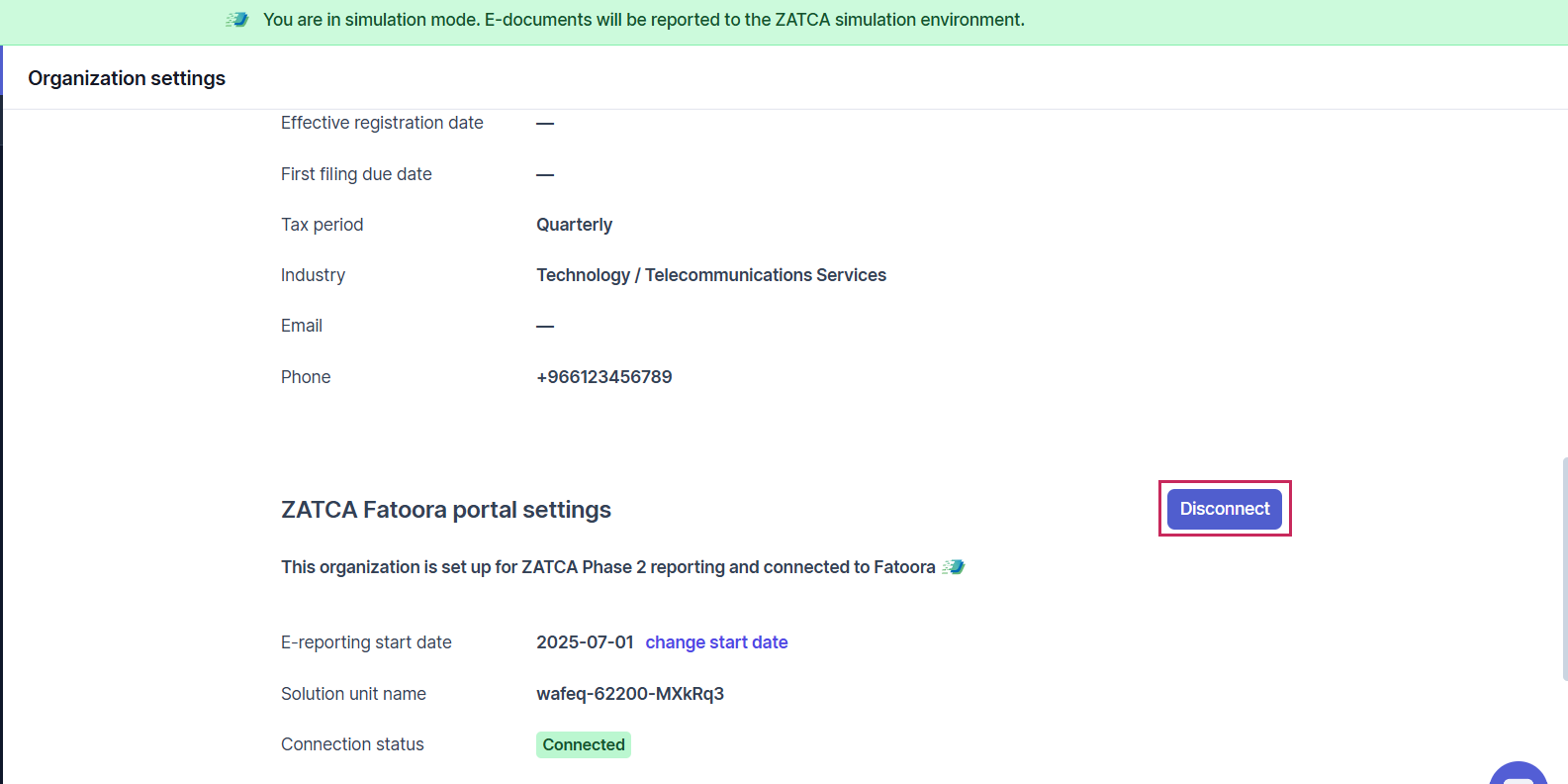Viewport: 1568px width, 784px height.
Task: Click the green Connected status badge
Action: 584,744
